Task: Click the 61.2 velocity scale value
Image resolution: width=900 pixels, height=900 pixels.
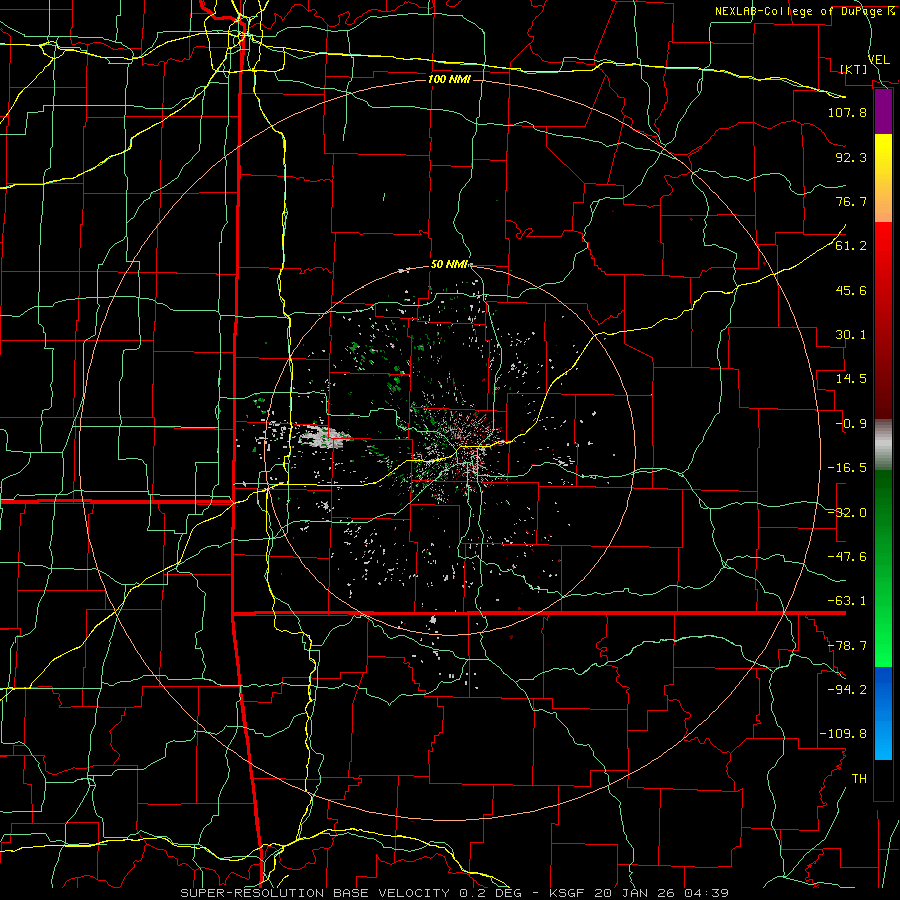Action: tap(851, 246)
